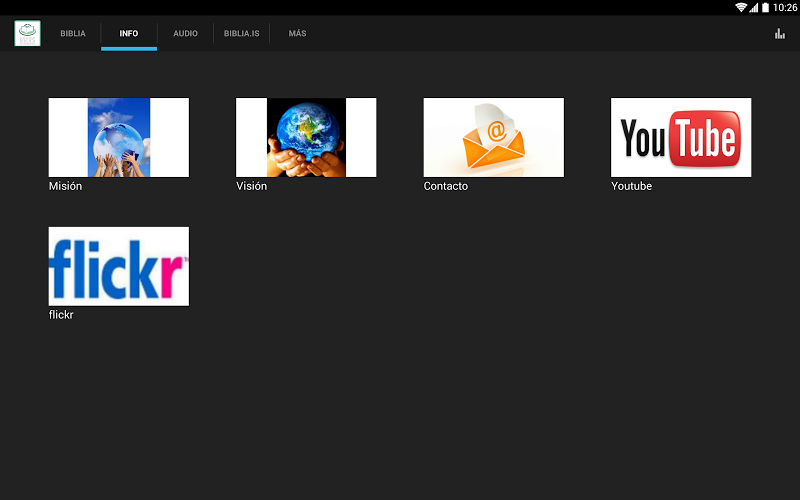This screenshot has width=800, height=500.
Task: Open the Misión globe thumbnail
Action: [x=119, y=138]
